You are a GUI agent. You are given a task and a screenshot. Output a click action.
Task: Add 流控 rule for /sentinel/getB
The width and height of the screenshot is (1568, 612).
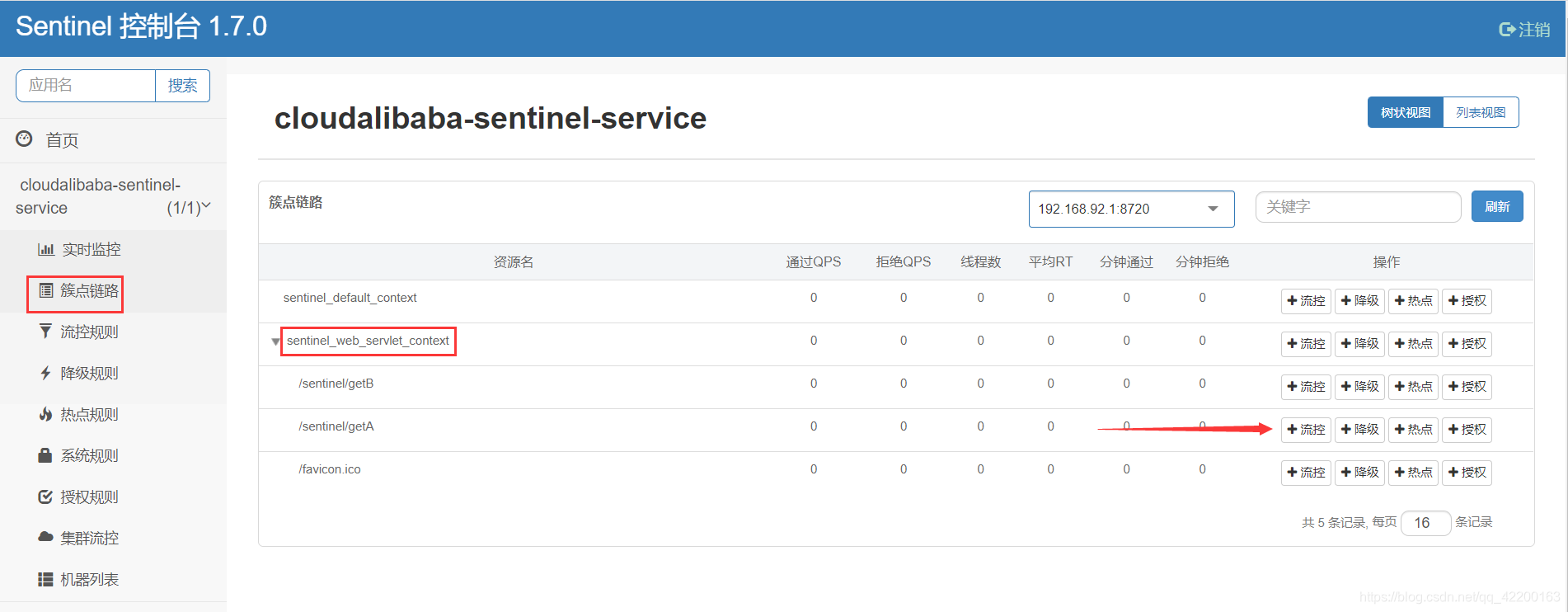[1306, 387]
